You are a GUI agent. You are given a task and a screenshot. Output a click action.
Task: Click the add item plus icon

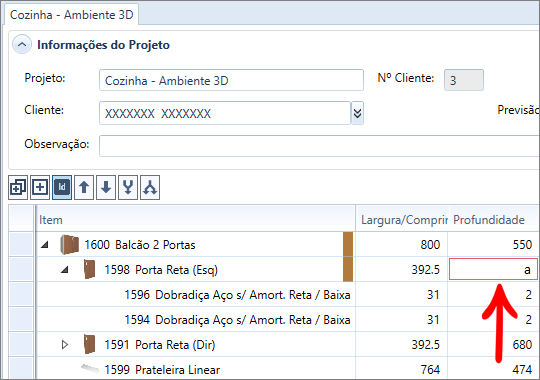click(40, 187)
